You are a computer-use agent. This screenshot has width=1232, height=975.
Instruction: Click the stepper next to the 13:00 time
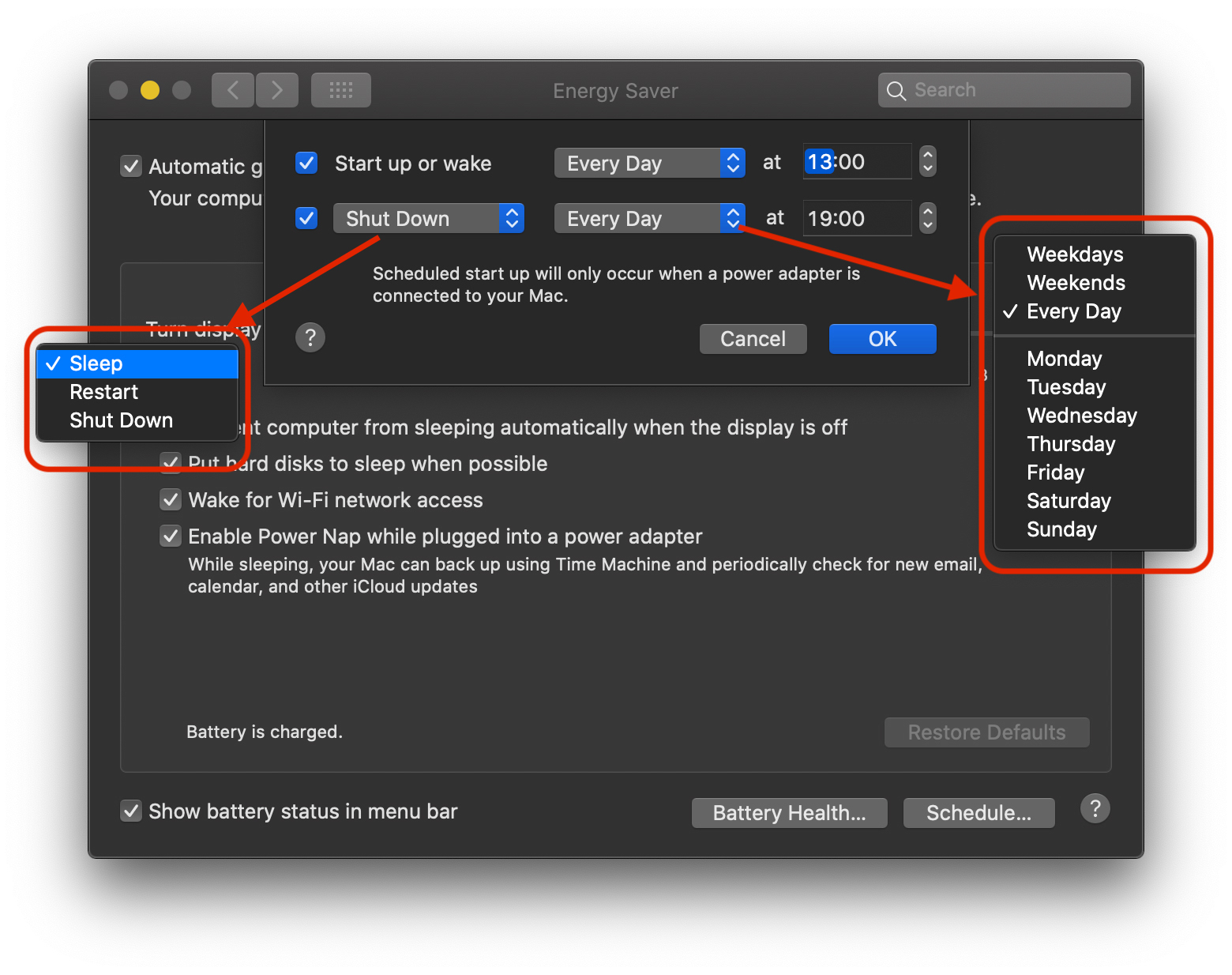[928, 162]
